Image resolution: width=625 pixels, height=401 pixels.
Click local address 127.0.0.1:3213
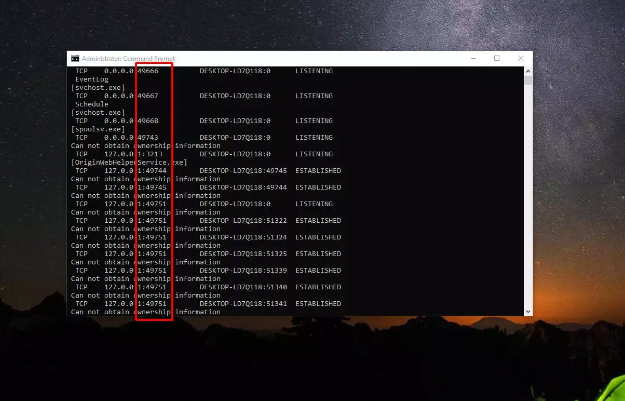coord(134,154)
